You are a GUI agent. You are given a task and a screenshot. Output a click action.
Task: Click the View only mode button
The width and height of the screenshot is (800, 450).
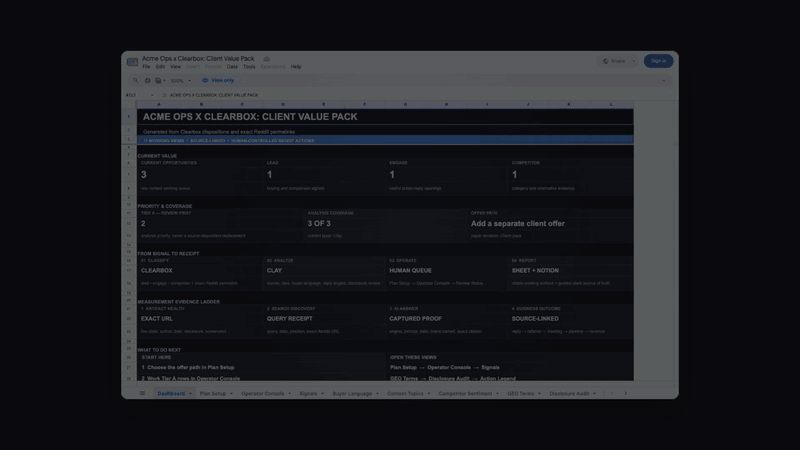(x=218, y=81)
